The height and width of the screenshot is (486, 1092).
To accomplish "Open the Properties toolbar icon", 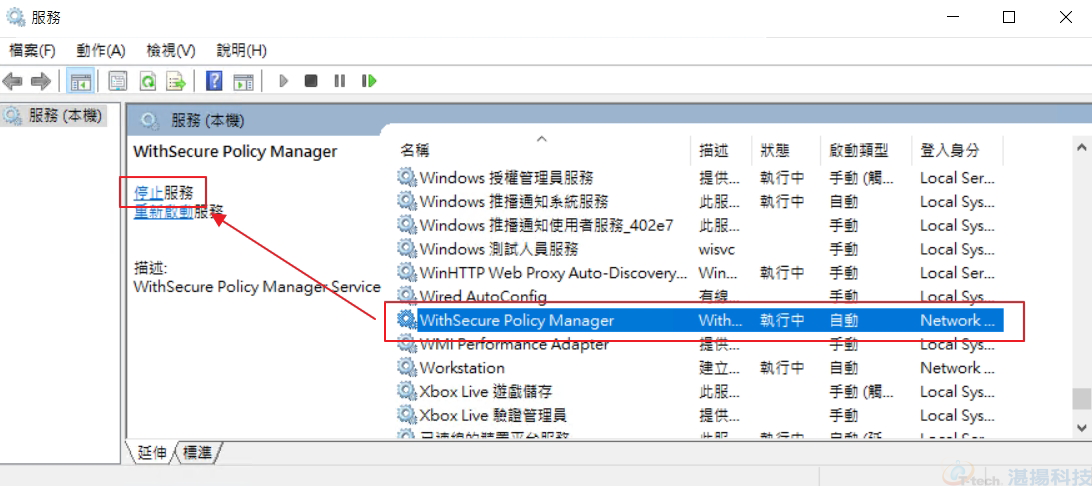I will 118,81.
